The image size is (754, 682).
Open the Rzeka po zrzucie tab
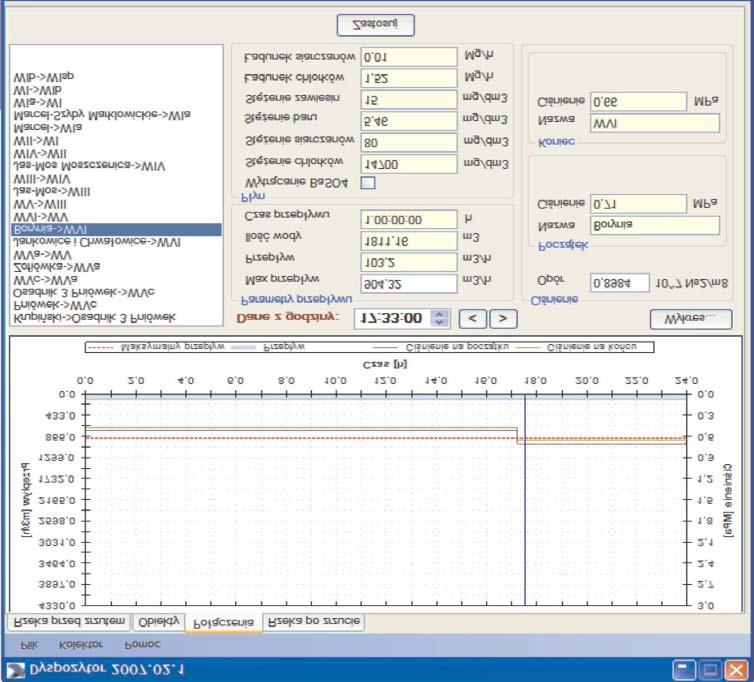(314, 621)
